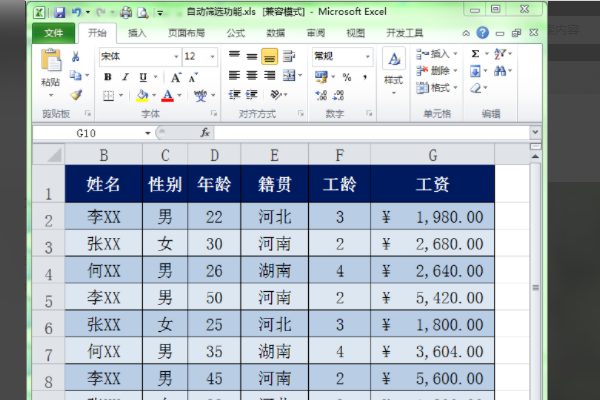The height and width of the screenshot is (400, 600).
Task: Click the AutoSum sigma icon
Action: pos(475,54)
